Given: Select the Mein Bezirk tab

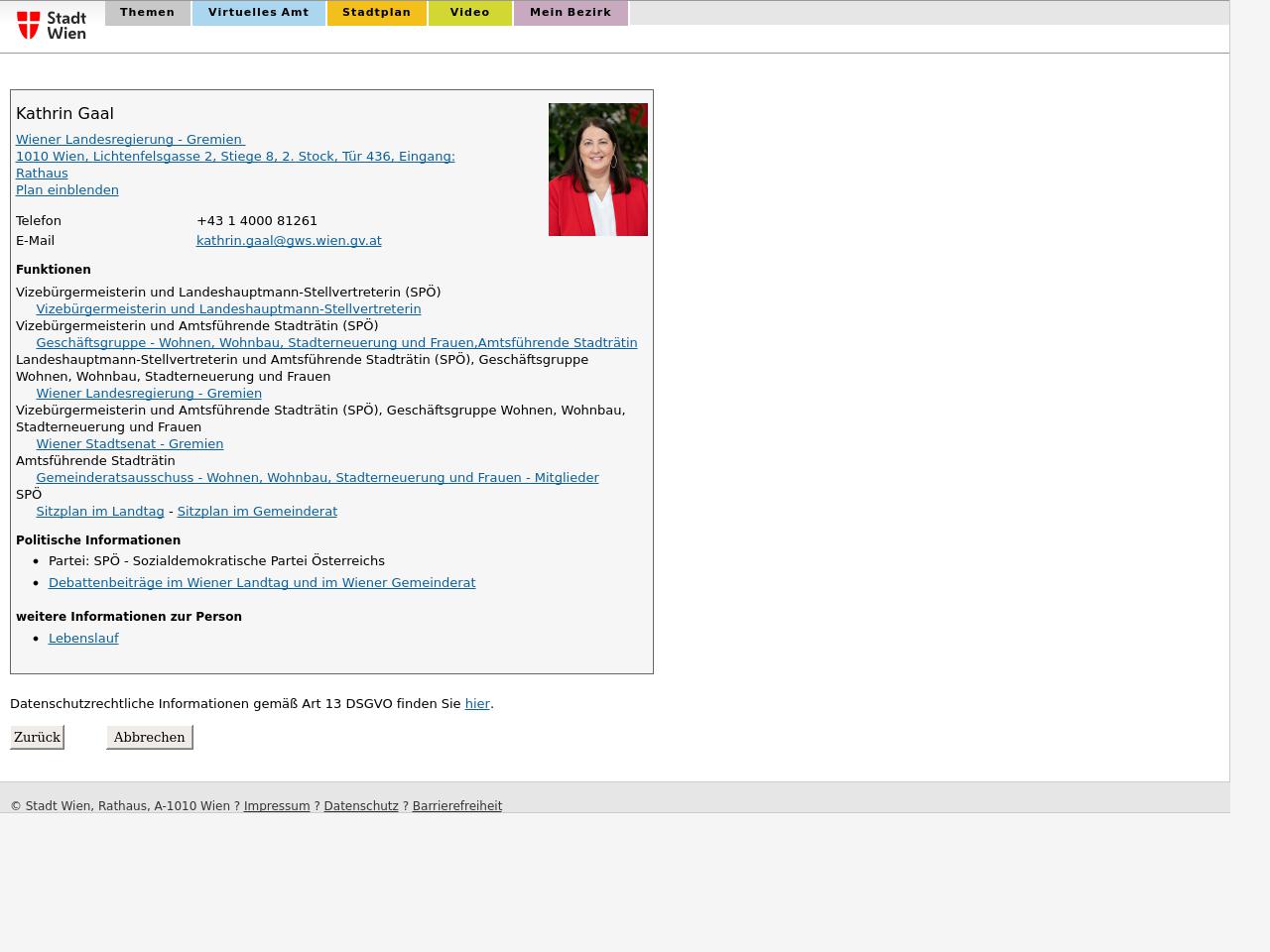Looking at the screenshot, I should point(570,13).
